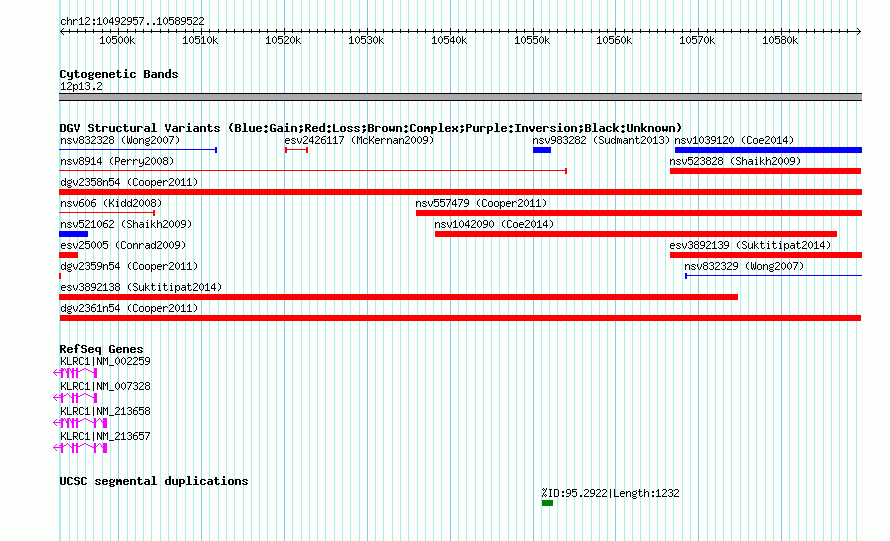Select the red loss bar of dgv2361n54

point(460,318)
